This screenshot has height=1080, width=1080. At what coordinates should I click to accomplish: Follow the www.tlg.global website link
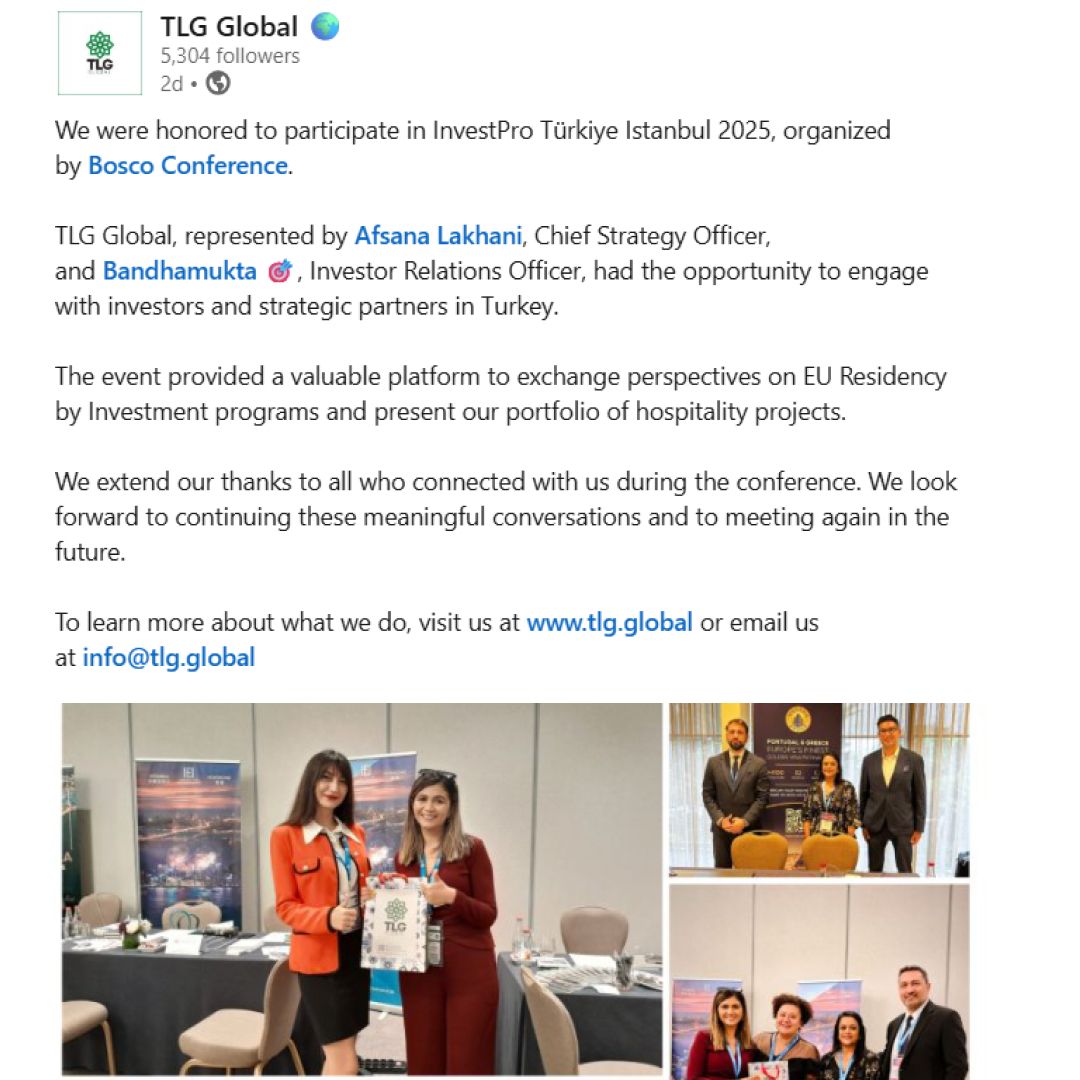tap(609, 622)
